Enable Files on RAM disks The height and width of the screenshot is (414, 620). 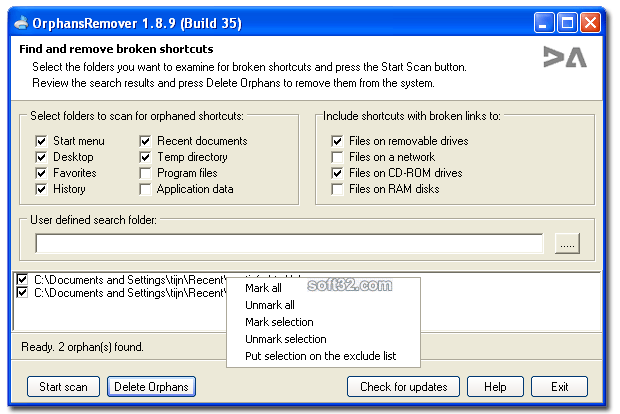click(337, 189)
